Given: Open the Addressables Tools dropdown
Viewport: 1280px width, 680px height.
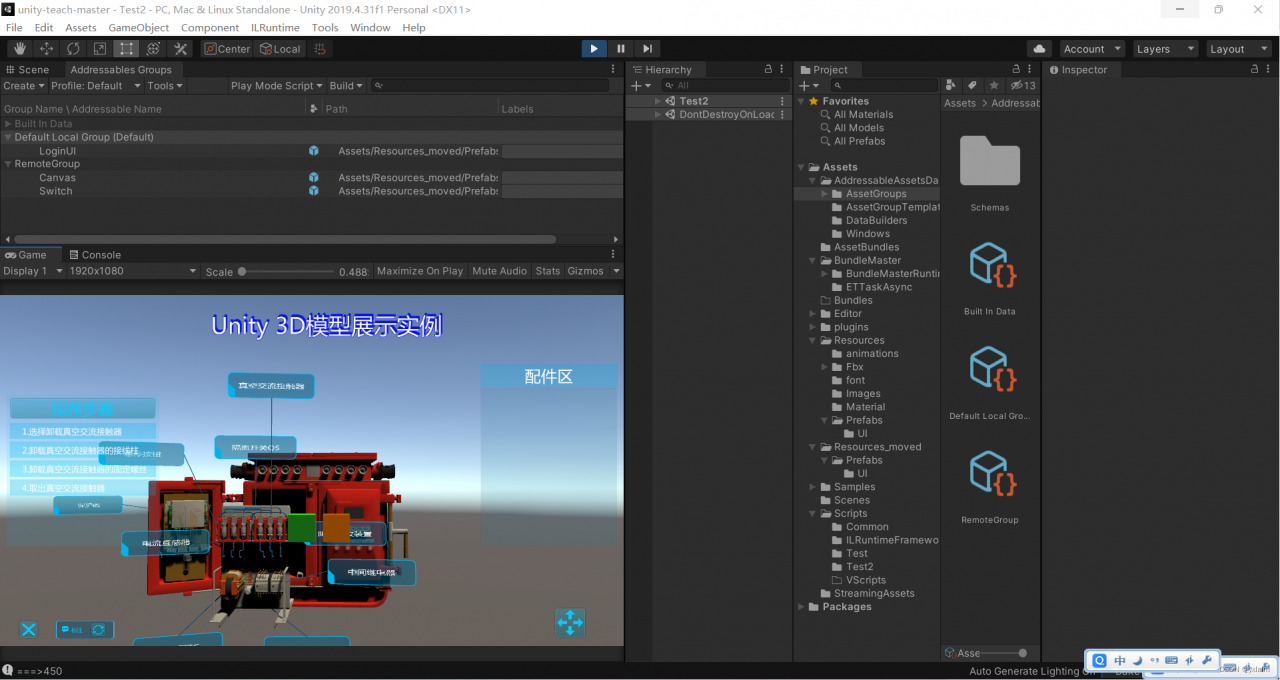Looking at the screenshot, I should pos(165,86).
